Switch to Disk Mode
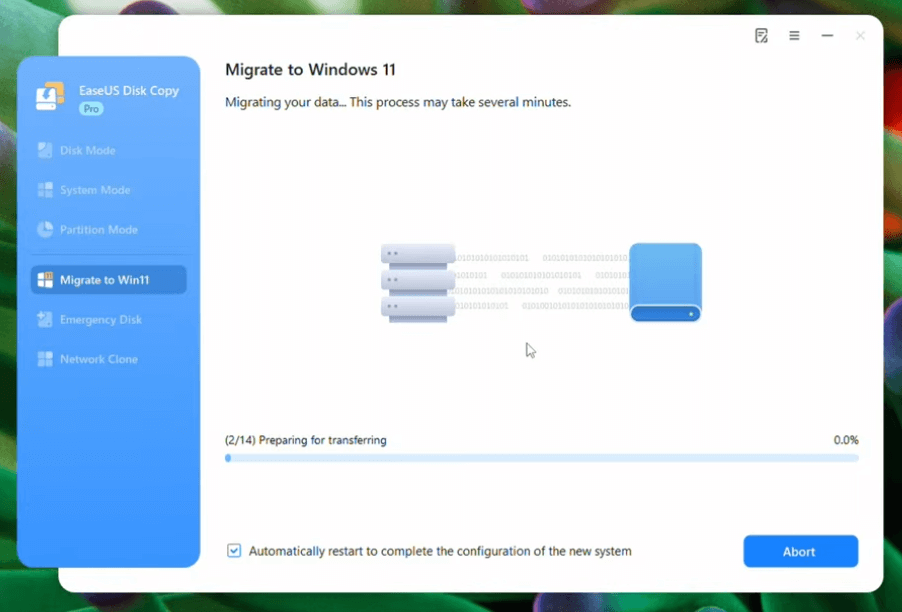The width and height of the screenshot is (902, 612). [90, 150]
